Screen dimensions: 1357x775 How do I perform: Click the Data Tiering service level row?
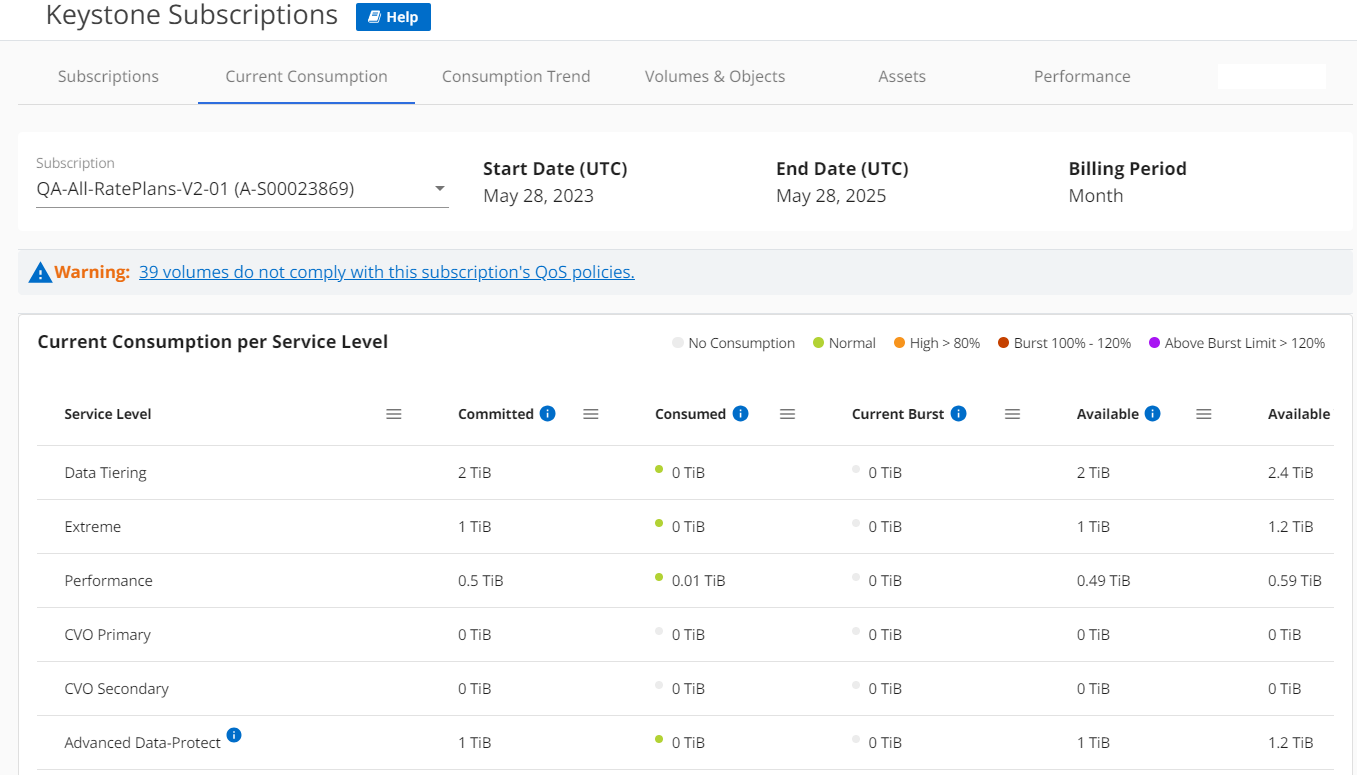point(106,473)
